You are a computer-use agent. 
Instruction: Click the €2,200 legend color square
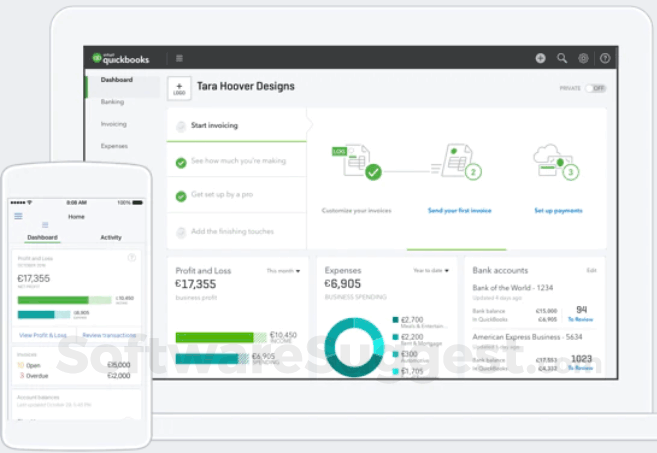(395, 337)
